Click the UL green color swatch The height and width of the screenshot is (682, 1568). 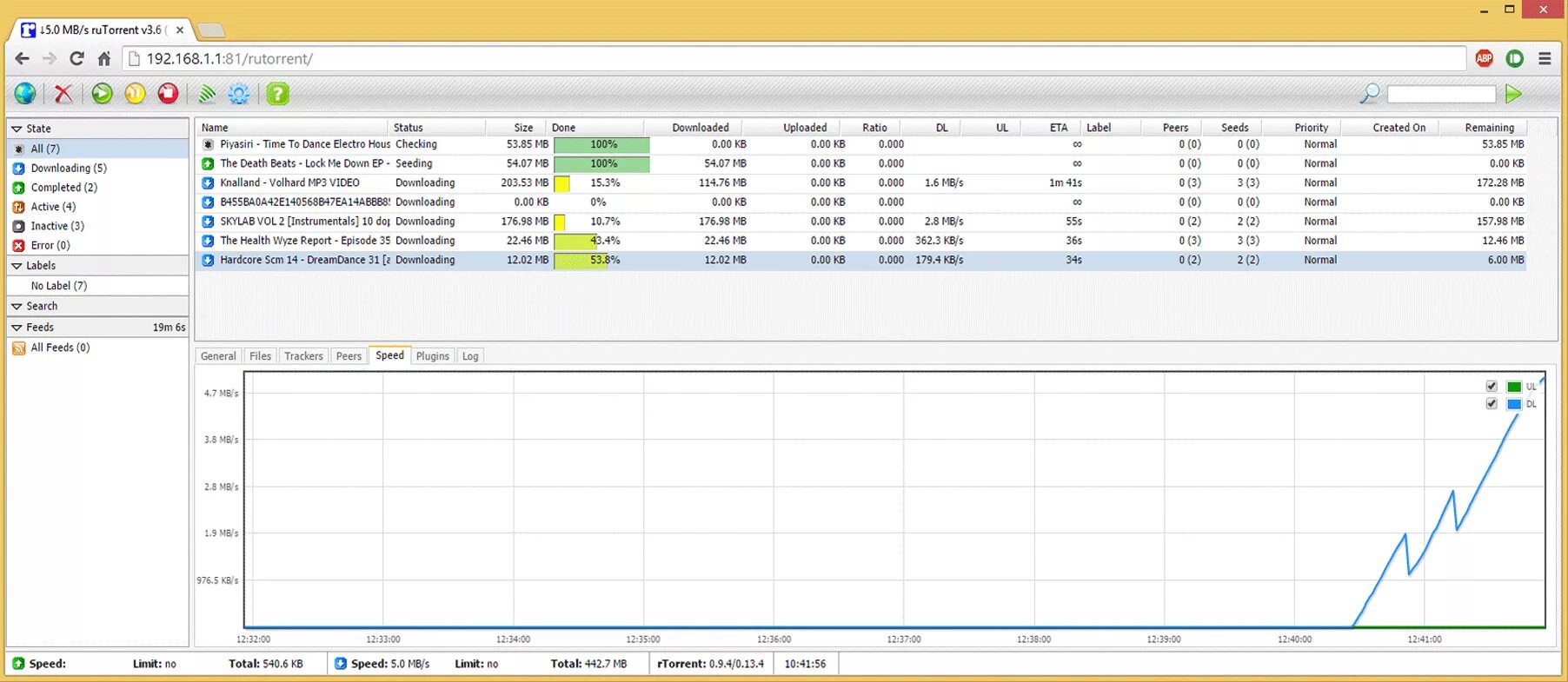pyautogui.click(x=1514, y=387)
